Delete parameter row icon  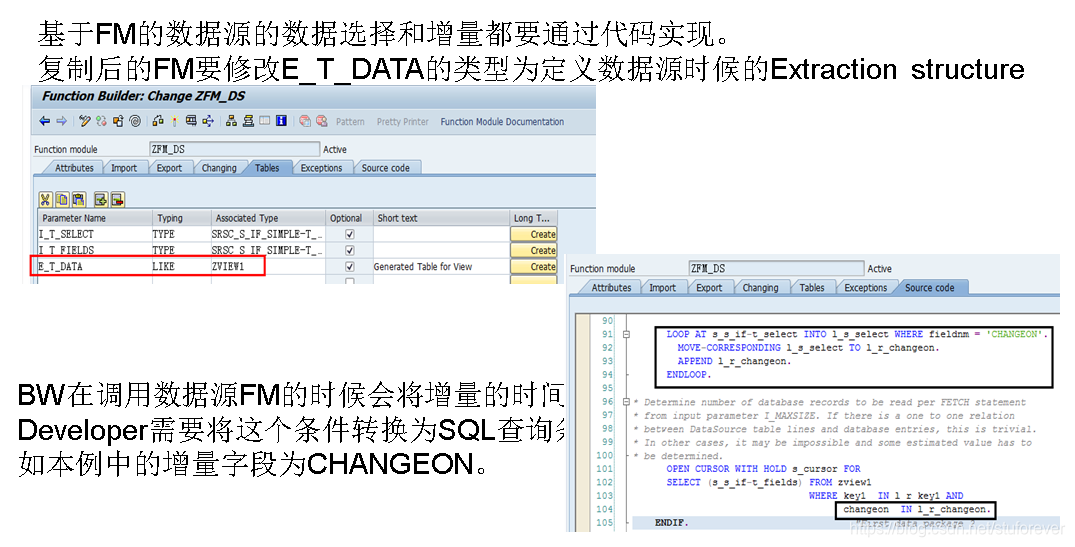[x=117, y=199]
